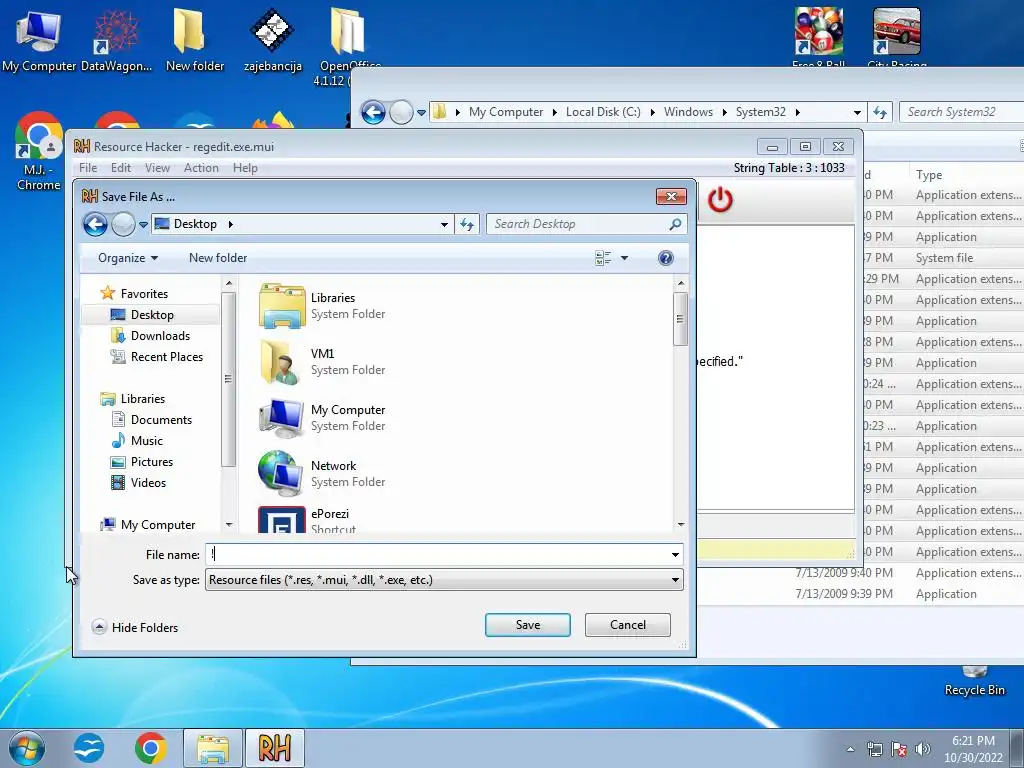Screen dimensions: 1024x768
Task: Click the blue taskbar app beside Start
Action: click(89, 748)
